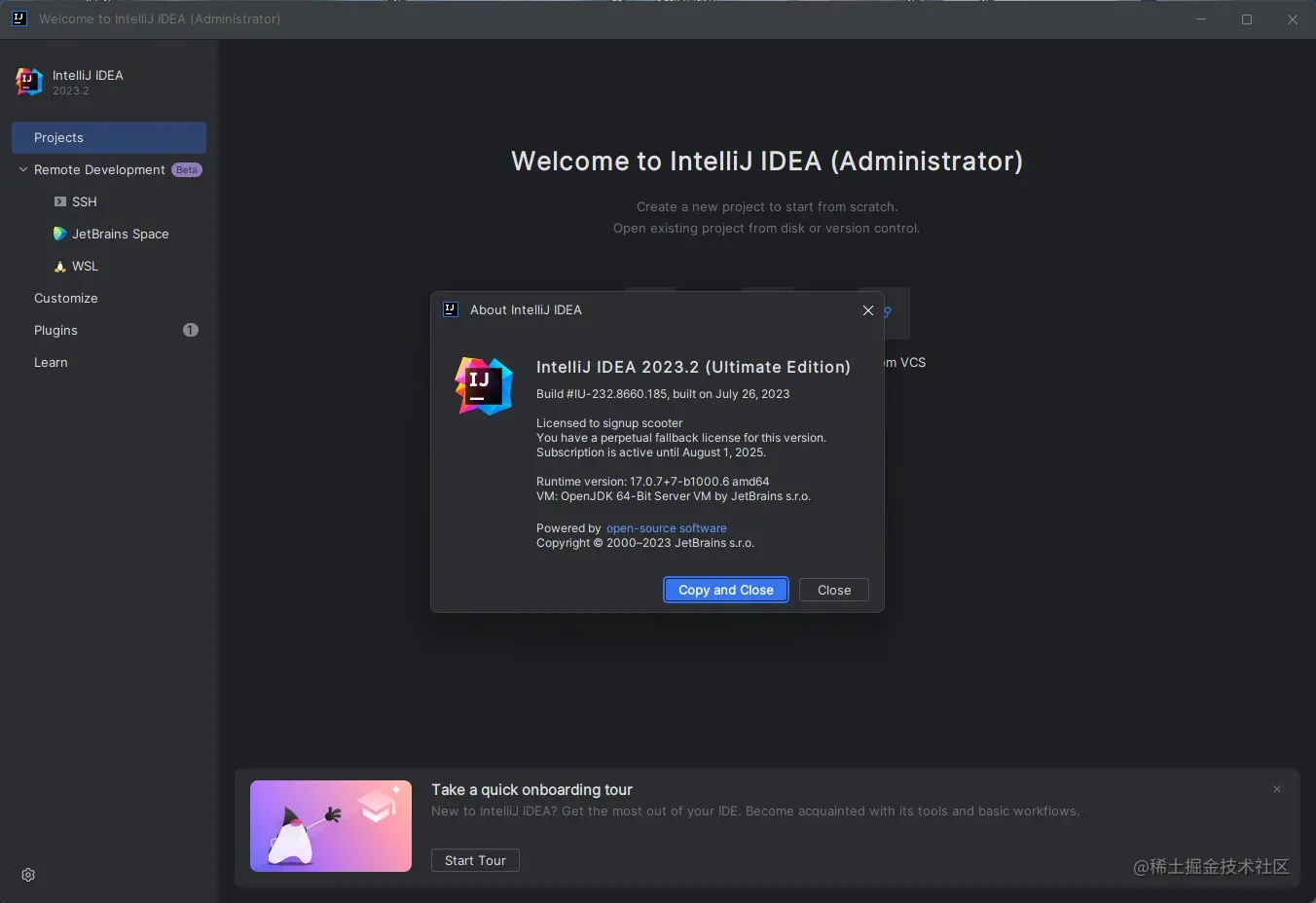Select the Projects tab
1316x903 pixels.
(109, 137)
